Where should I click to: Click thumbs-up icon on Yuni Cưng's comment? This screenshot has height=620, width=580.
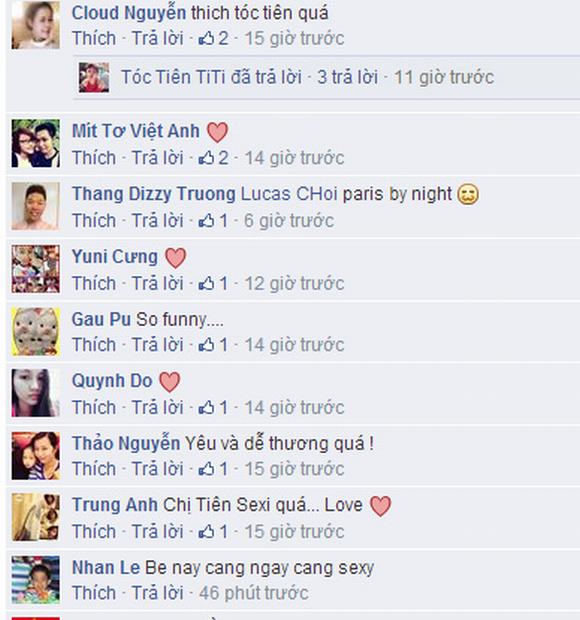point(206,284)
